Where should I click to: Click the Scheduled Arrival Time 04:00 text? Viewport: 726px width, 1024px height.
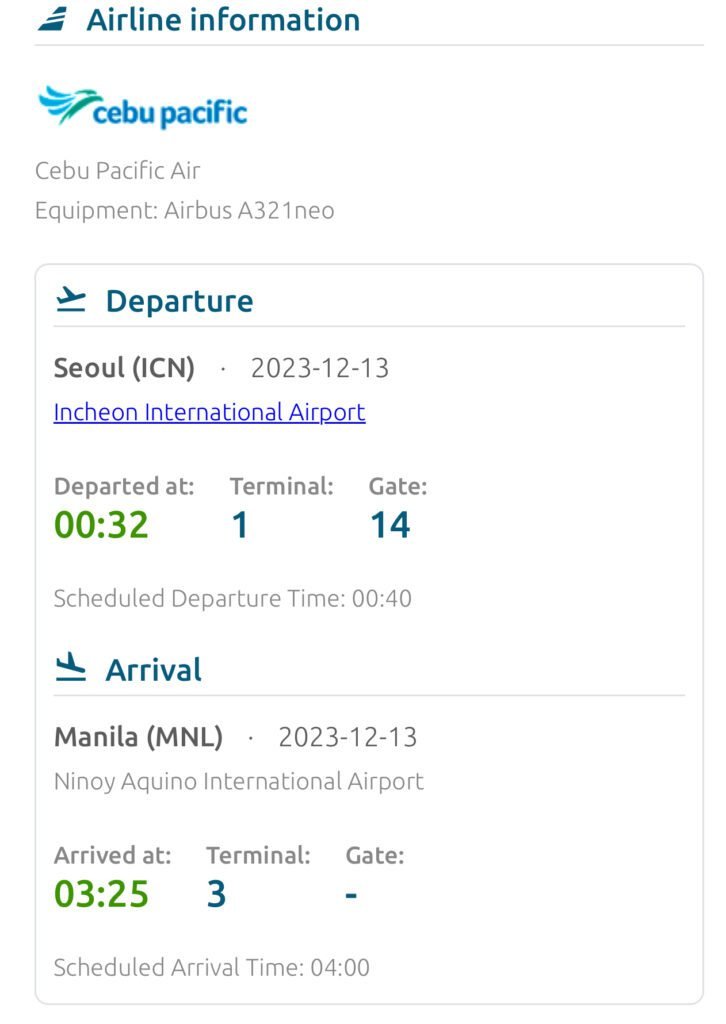pyautogui.click(x=211, y=967)
